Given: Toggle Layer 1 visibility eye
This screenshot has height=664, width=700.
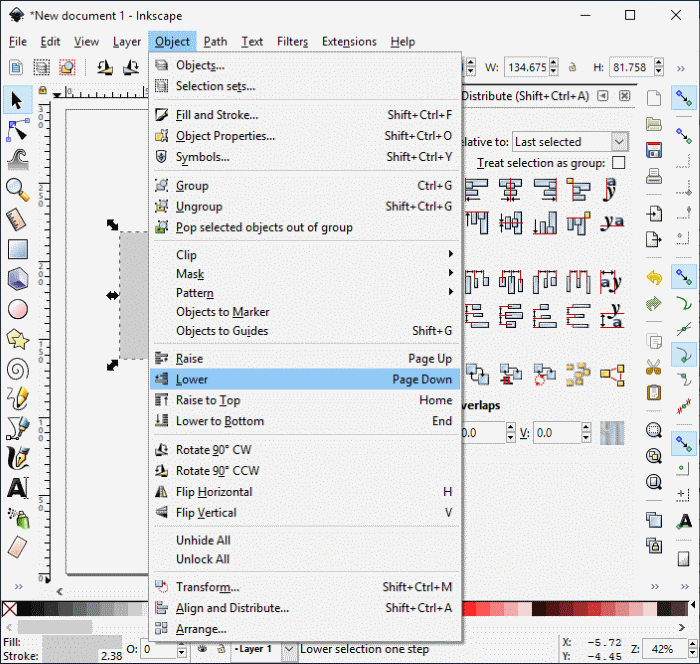Looking at the screenshot, I should pos(202,648).
